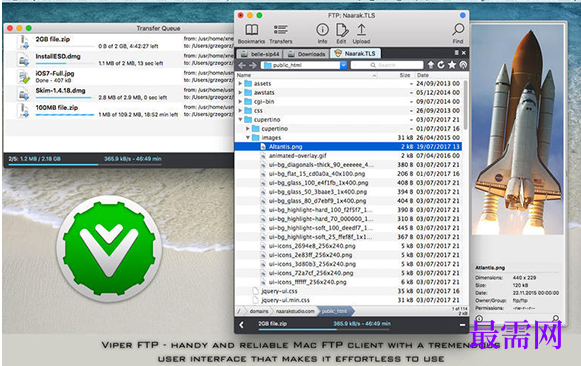Image resolution: width=581 pixels, height=366 pixels.
Task: Click the minus button in the bottom transfer bar
Action: pyautogui.click(x=462, y=325)
